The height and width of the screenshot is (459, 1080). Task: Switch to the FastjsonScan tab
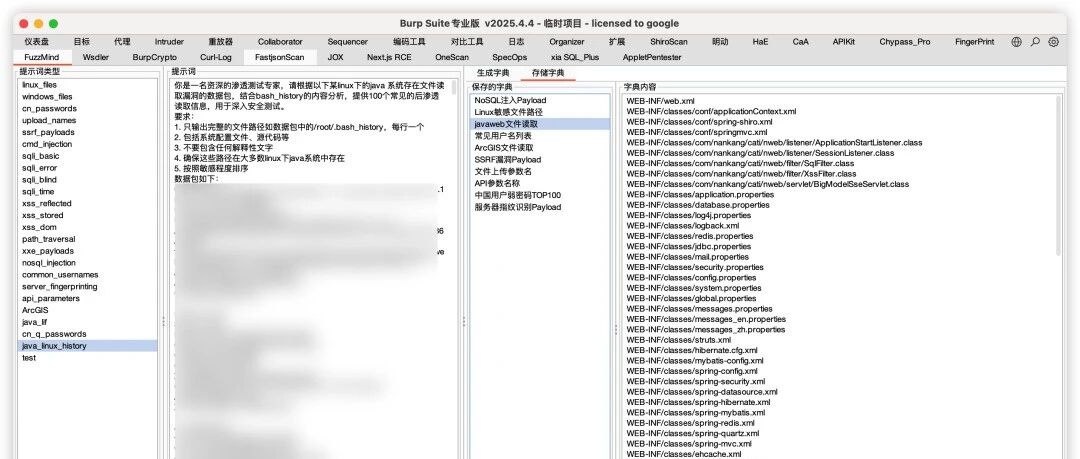pyautogui.click(x=279, y=57)
